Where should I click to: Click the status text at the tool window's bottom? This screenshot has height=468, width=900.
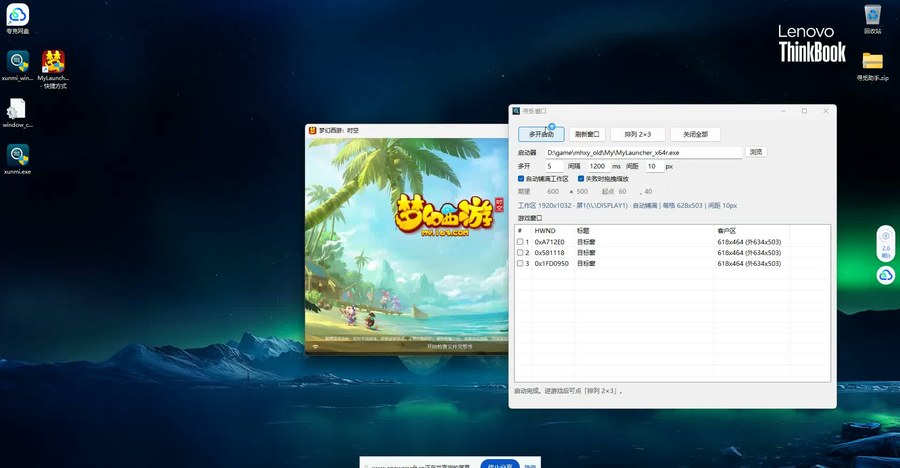pos(568,391)
